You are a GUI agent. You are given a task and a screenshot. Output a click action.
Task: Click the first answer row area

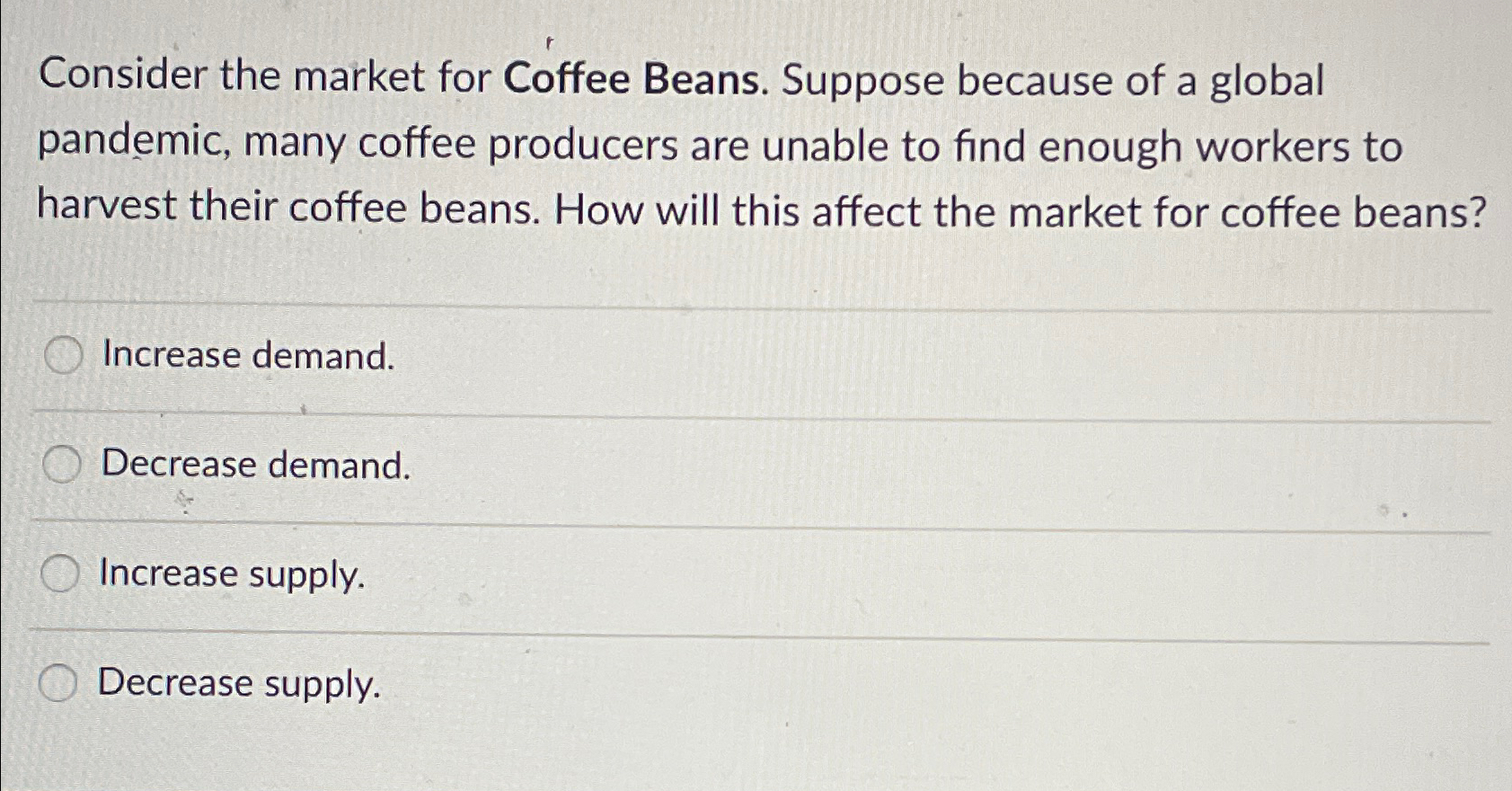tap(629, 356)
